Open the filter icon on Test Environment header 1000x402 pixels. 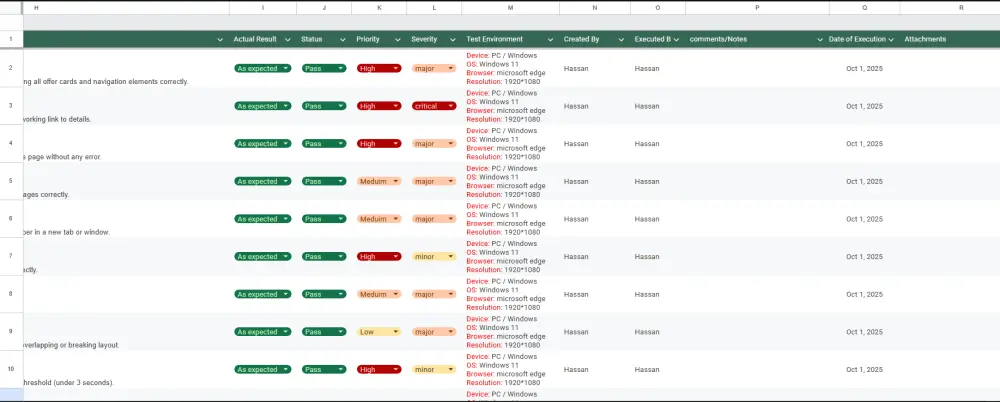coord(550,40)
